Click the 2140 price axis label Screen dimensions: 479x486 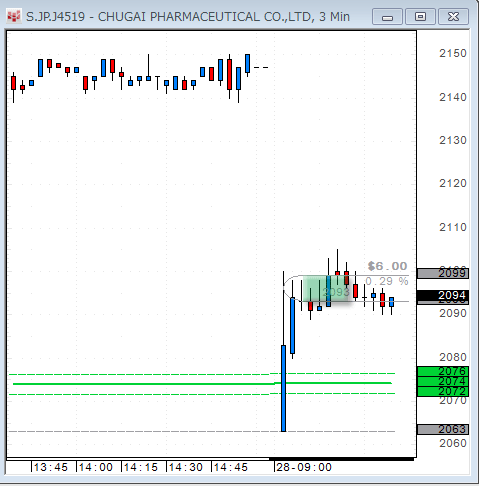pyautogui.click(x=453, y=97)
